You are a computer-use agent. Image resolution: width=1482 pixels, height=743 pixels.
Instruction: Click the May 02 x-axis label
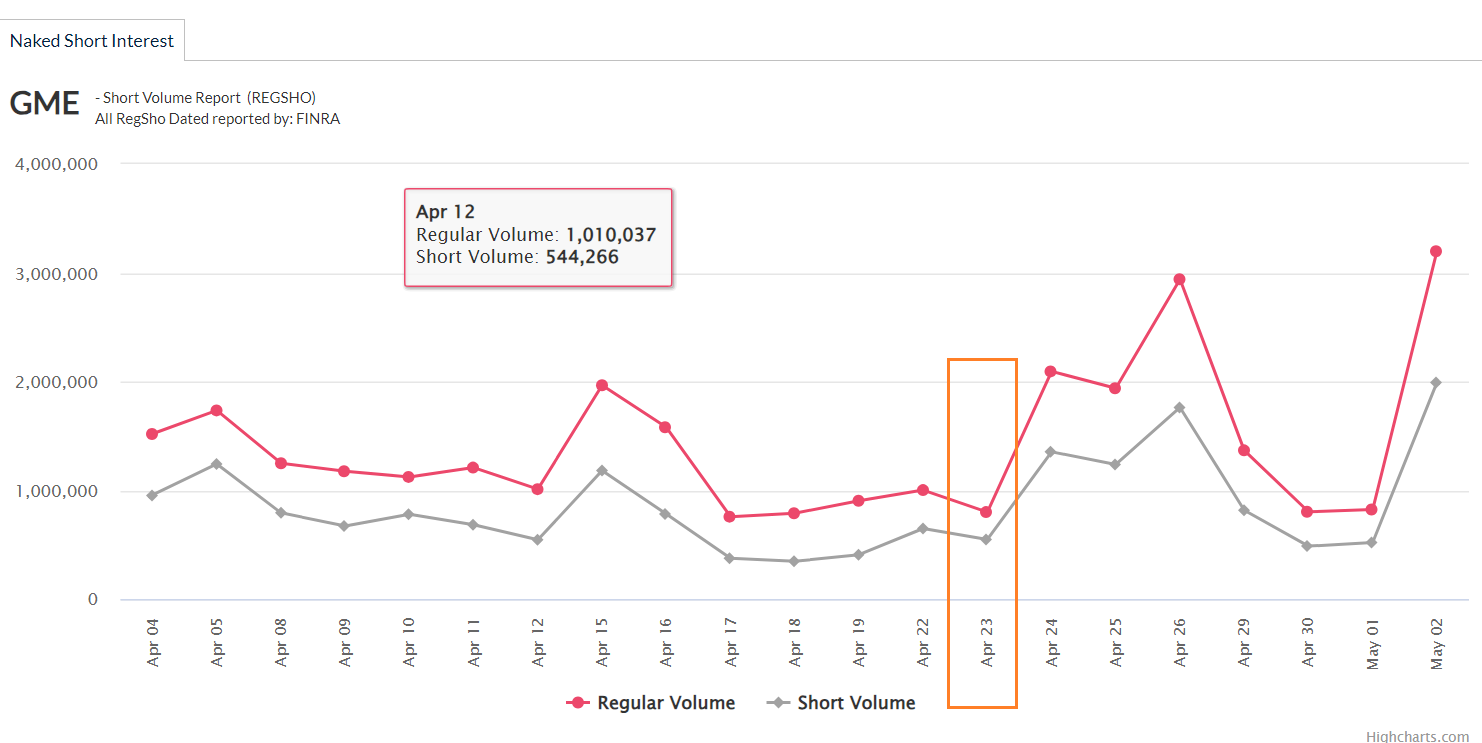tap(1438, 643)
